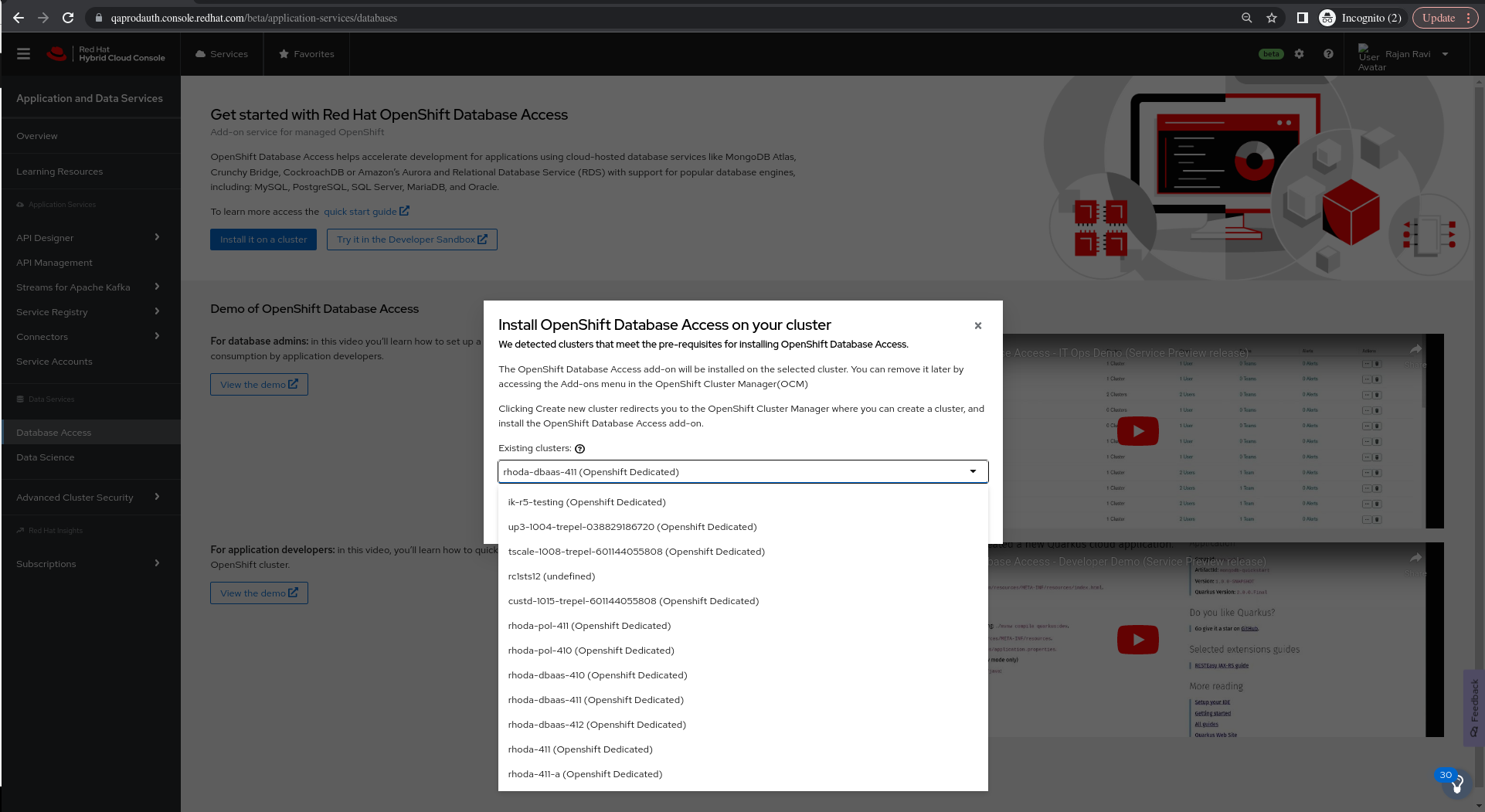Expand Service Registry section
Screen dimensions: 1485x812
(91, 312)
